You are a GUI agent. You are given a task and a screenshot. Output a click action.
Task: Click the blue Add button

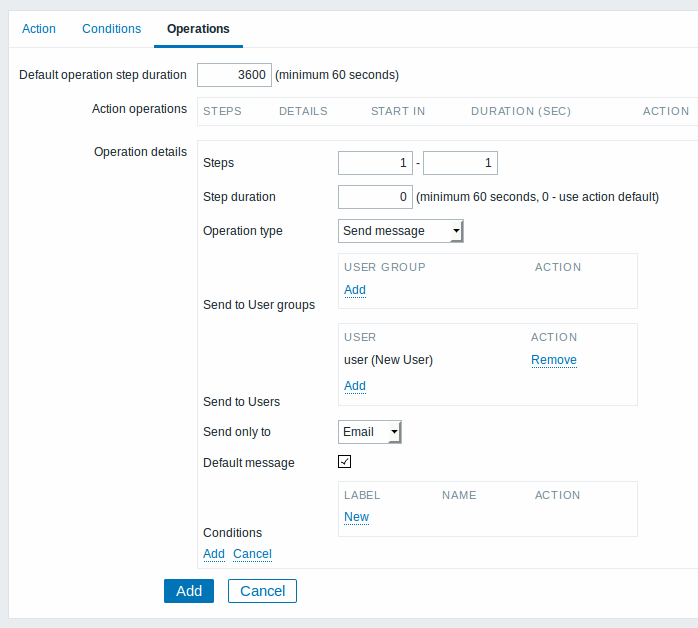click(189, 591)
